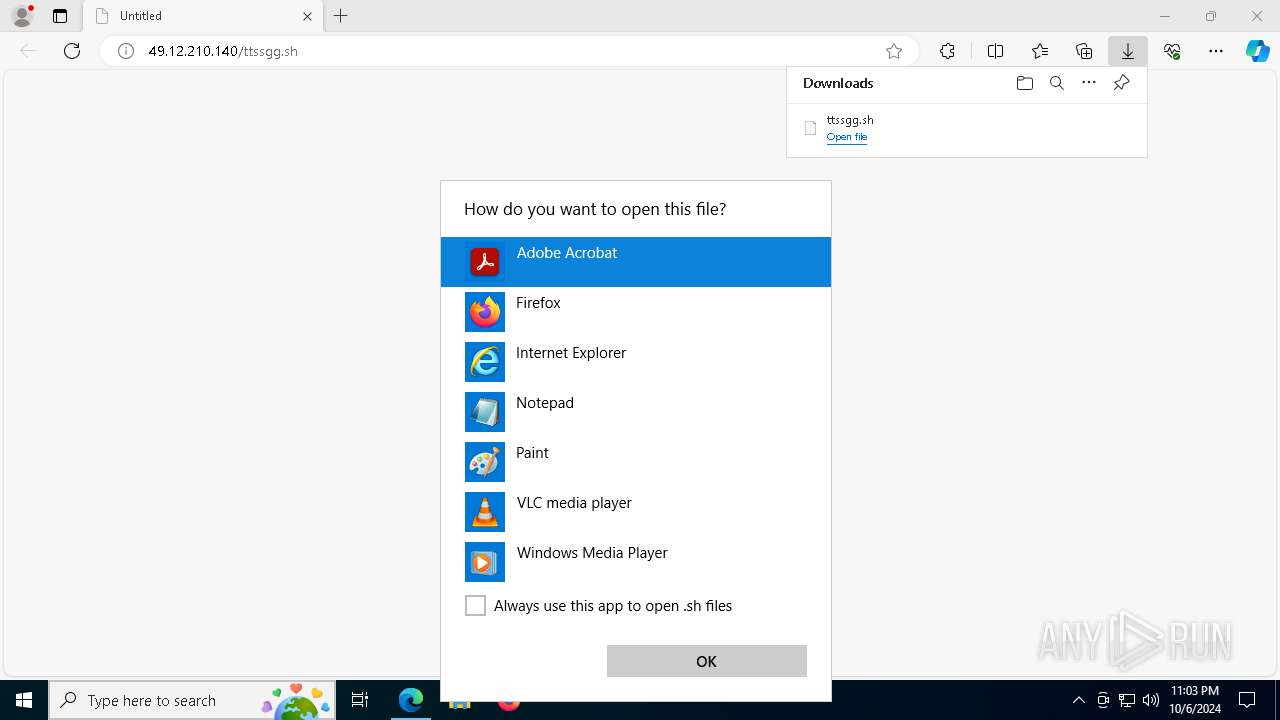1280x720 pixels.
Task: Pick Internet Explorer from the list
Action: (635, 362)
